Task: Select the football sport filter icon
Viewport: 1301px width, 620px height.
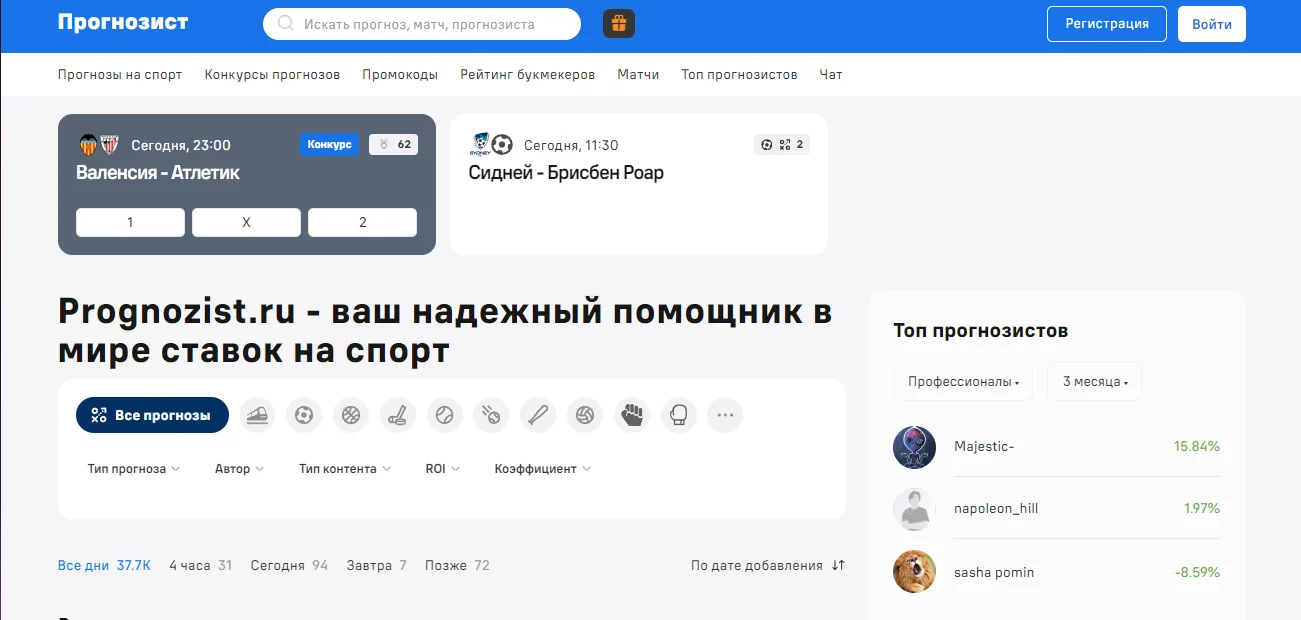Action: 304,415
